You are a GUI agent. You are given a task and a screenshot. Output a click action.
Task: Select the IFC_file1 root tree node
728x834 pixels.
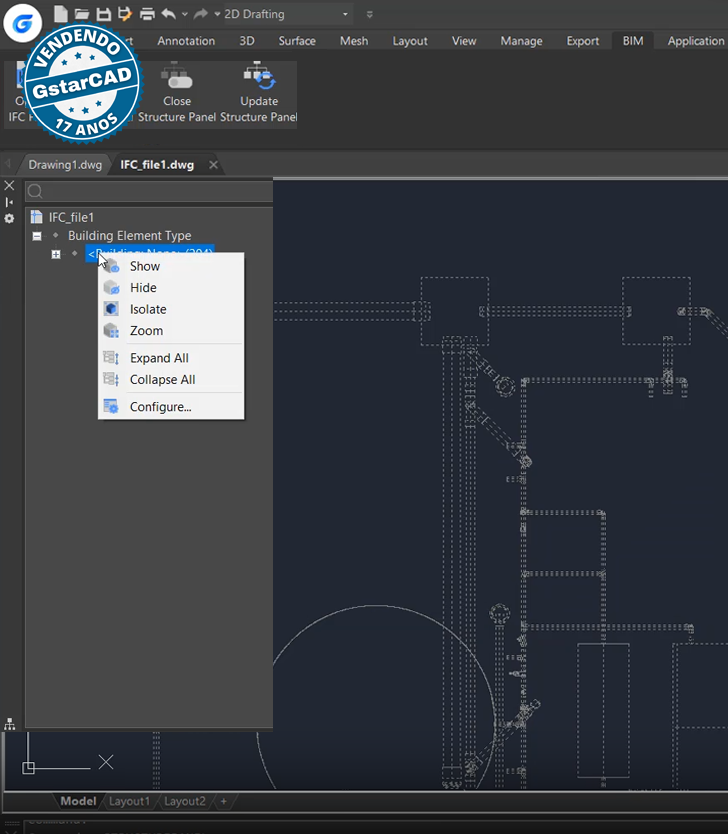(x=71, y=218)
